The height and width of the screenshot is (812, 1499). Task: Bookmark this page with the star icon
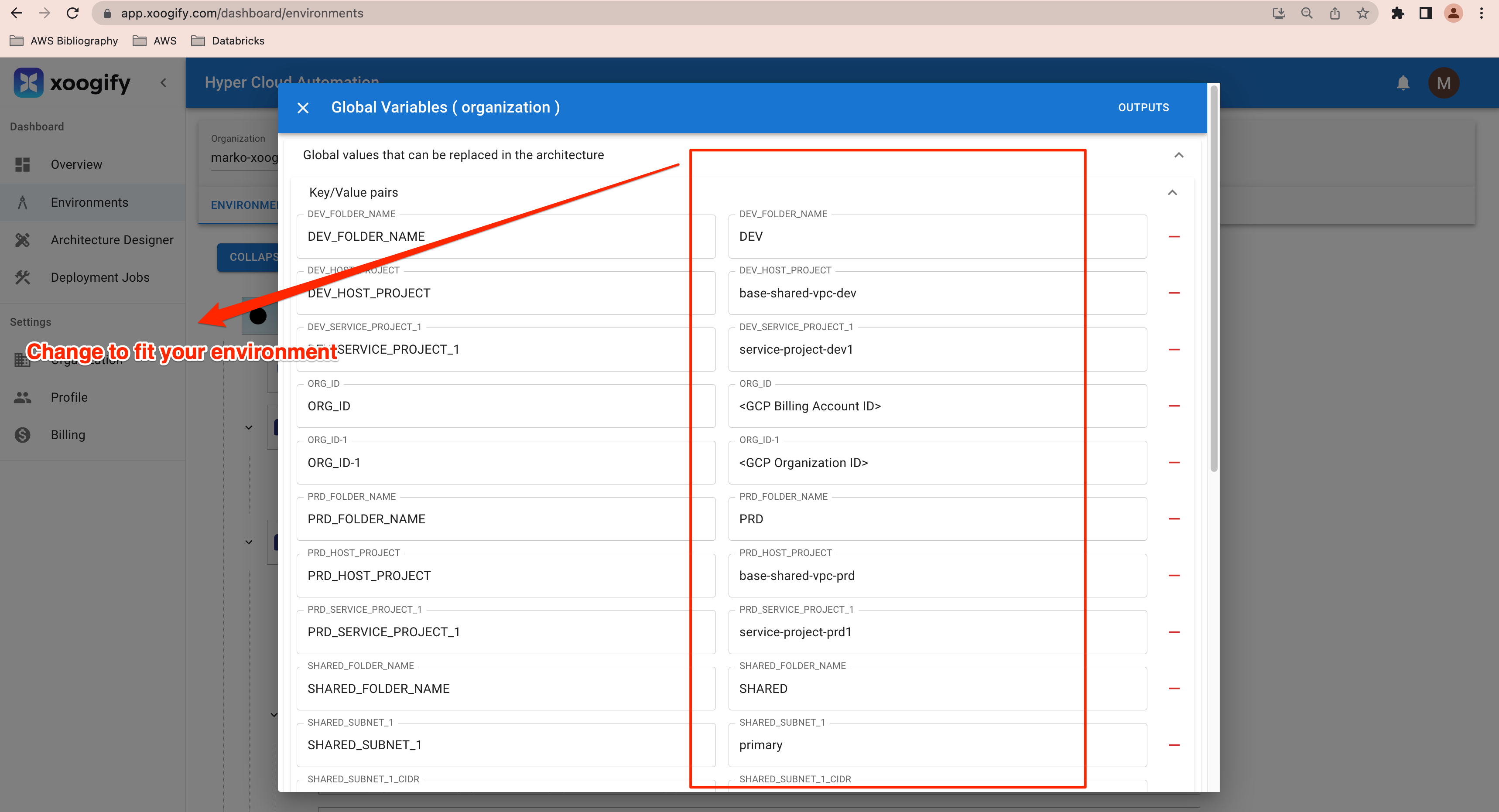[1362, 14]
